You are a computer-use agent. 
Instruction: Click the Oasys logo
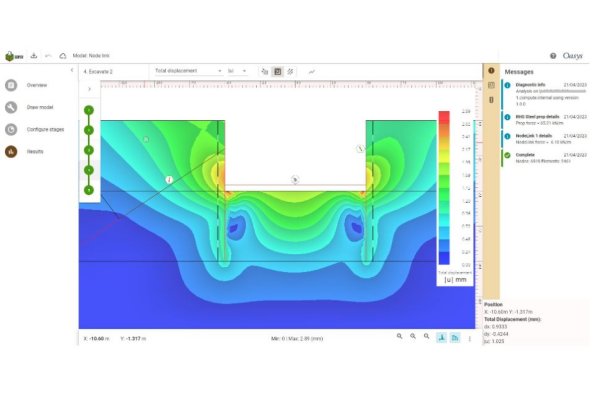[572, 56]
